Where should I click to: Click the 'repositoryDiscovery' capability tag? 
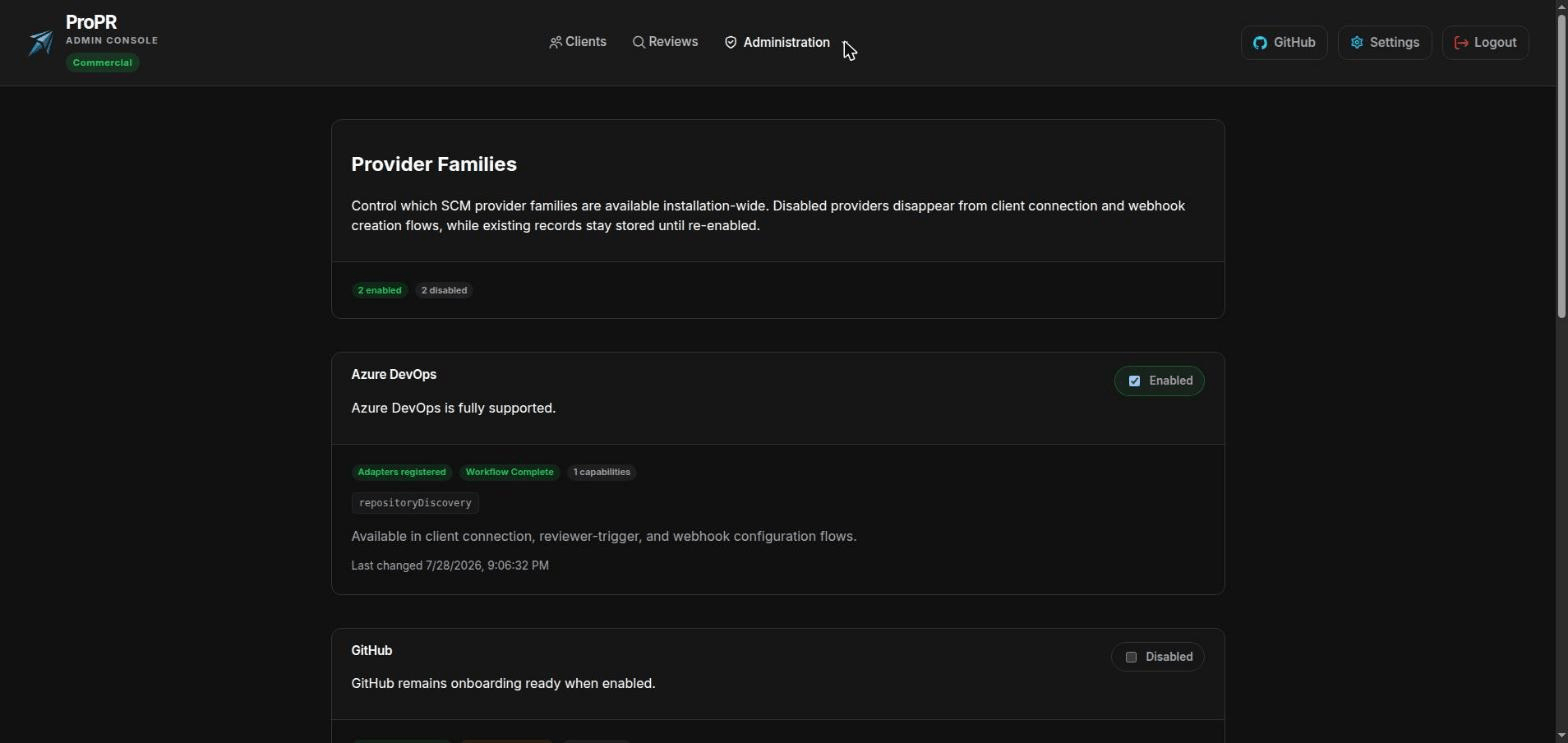pos(415,503)
